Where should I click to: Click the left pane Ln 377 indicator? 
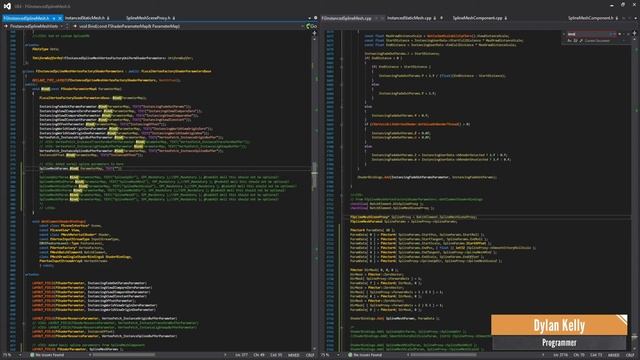241,355
